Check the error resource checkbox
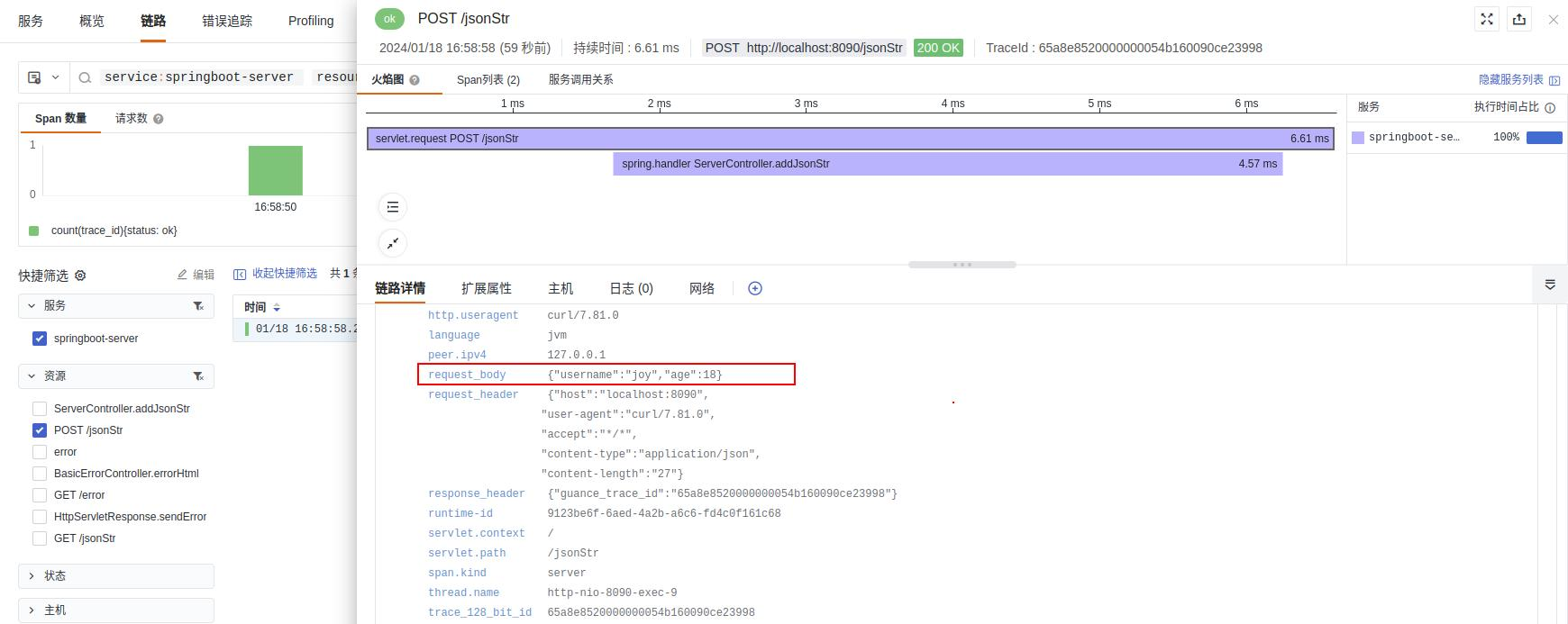Screen dimensions: 1568x624 40,452
